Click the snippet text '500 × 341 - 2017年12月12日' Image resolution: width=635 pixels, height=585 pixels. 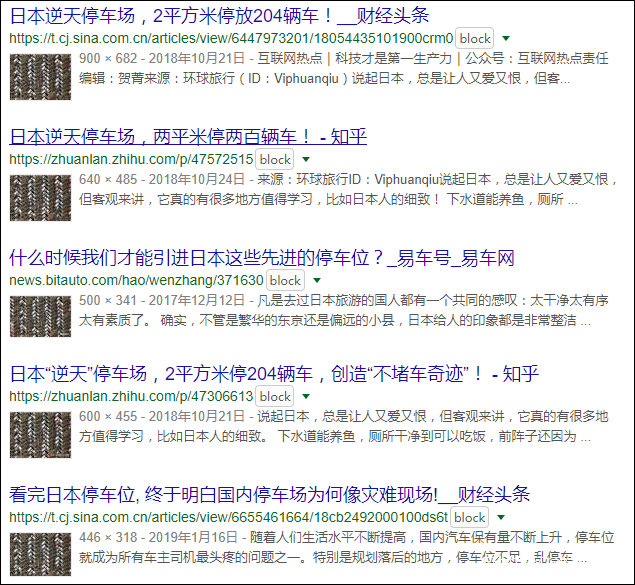tap(162, 300)
